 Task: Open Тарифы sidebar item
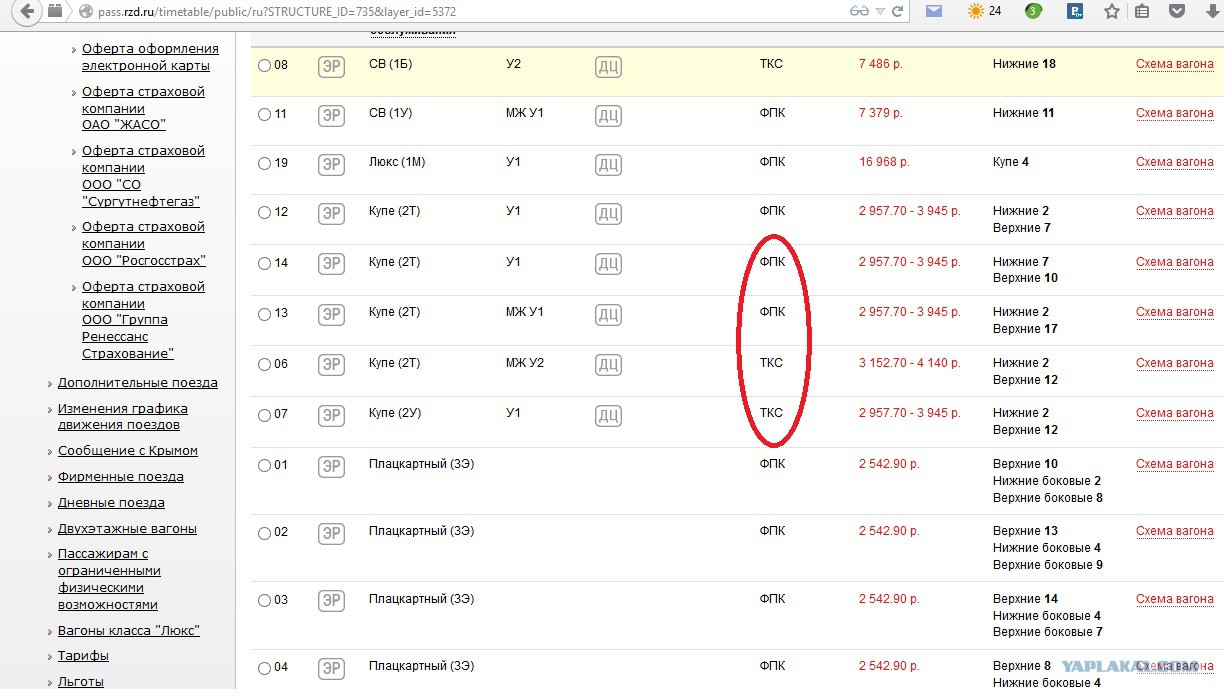tap(83, 656)
